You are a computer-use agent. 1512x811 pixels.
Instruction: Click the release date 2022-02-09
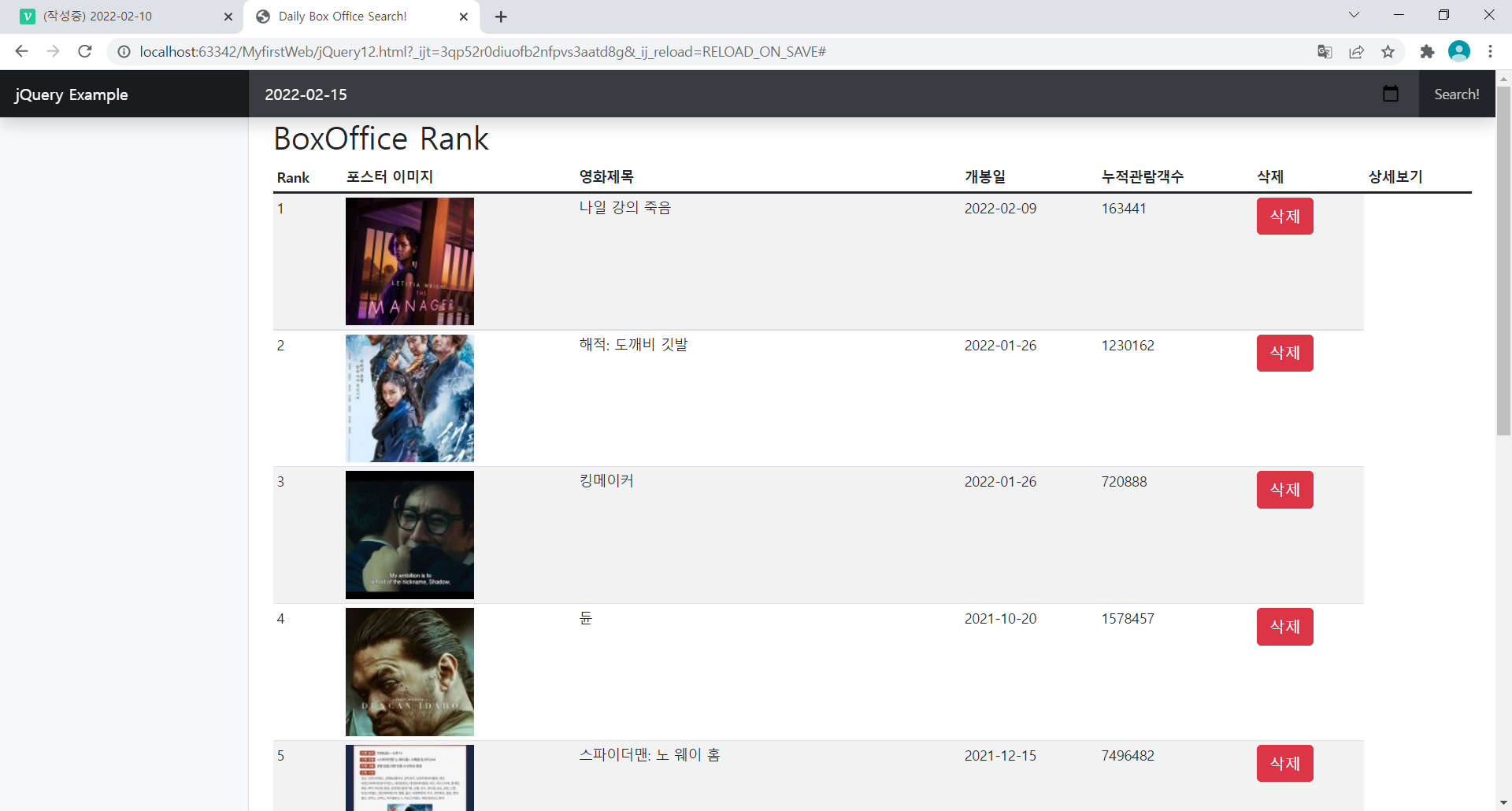click(1000, 209)
